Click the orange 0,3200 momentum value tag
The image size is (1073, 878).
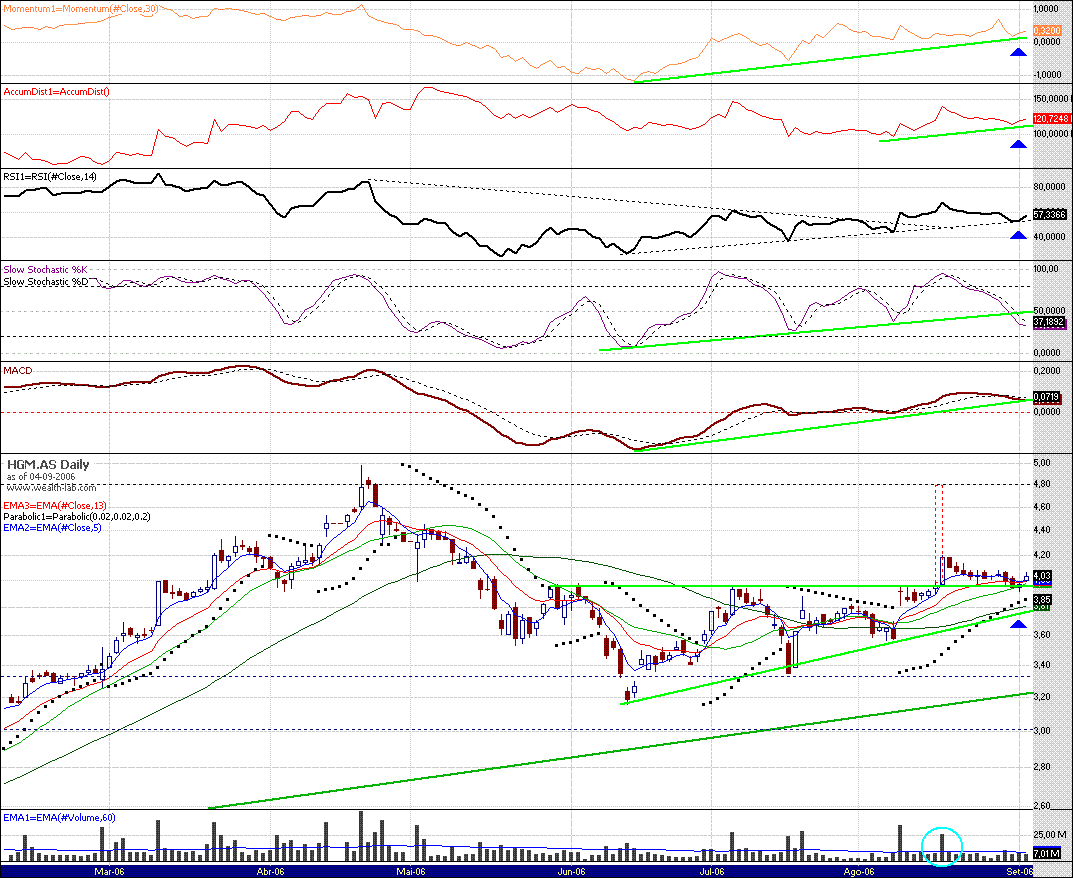pyautogui.click(x=1047, y=31)
